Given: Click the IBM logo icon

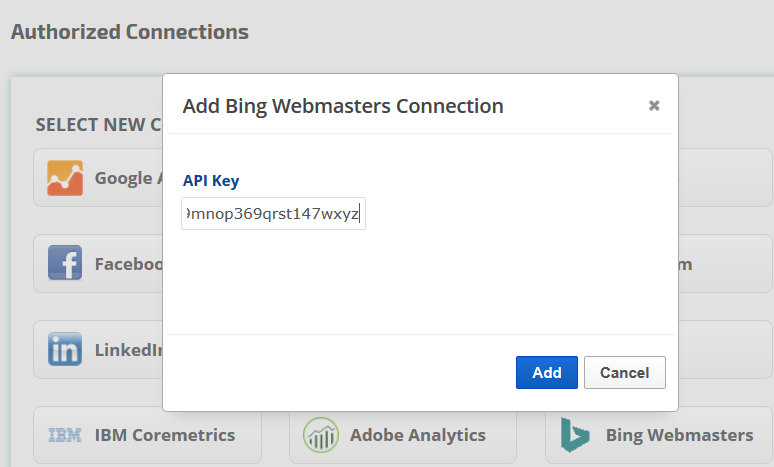Looking at the screenshot, I should 65,436.
